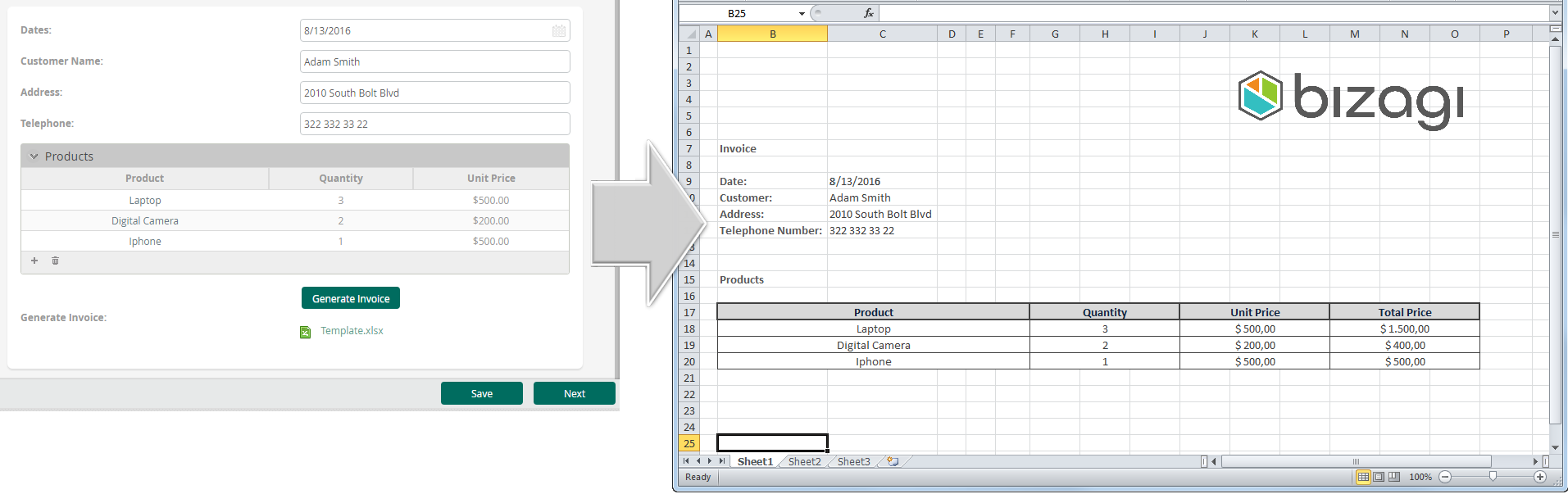
Task: Open the calendar picker in Dates field
Action: click(559, 30)
